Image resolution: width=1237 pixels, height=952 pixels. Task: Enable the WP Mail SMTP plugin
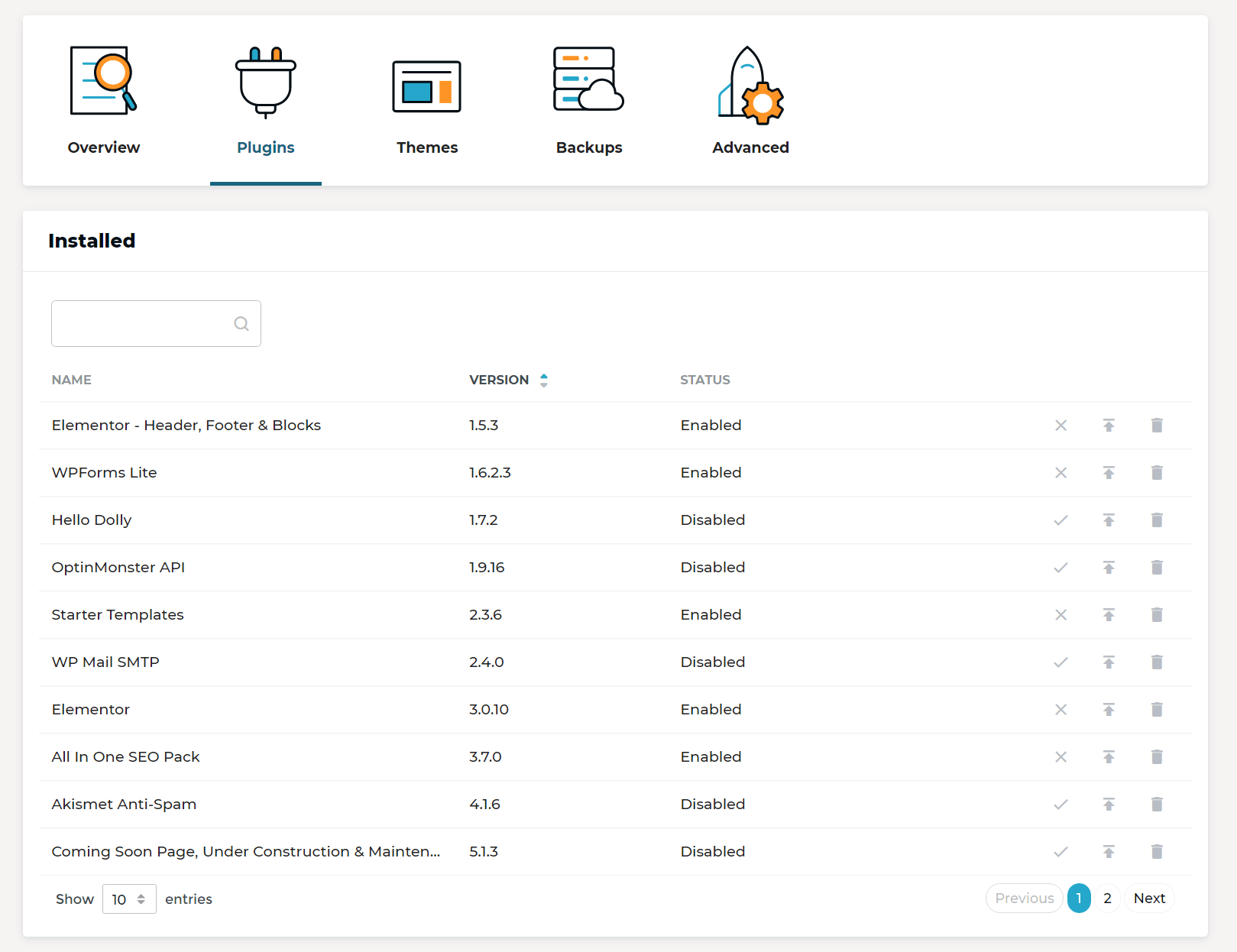coord(1061,662)
